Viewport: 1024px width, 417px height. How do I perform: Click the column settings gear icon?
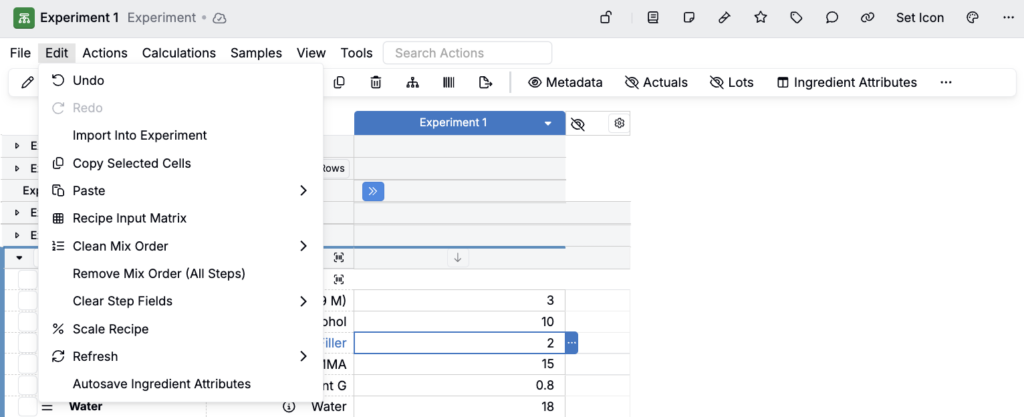pos(619,123)
